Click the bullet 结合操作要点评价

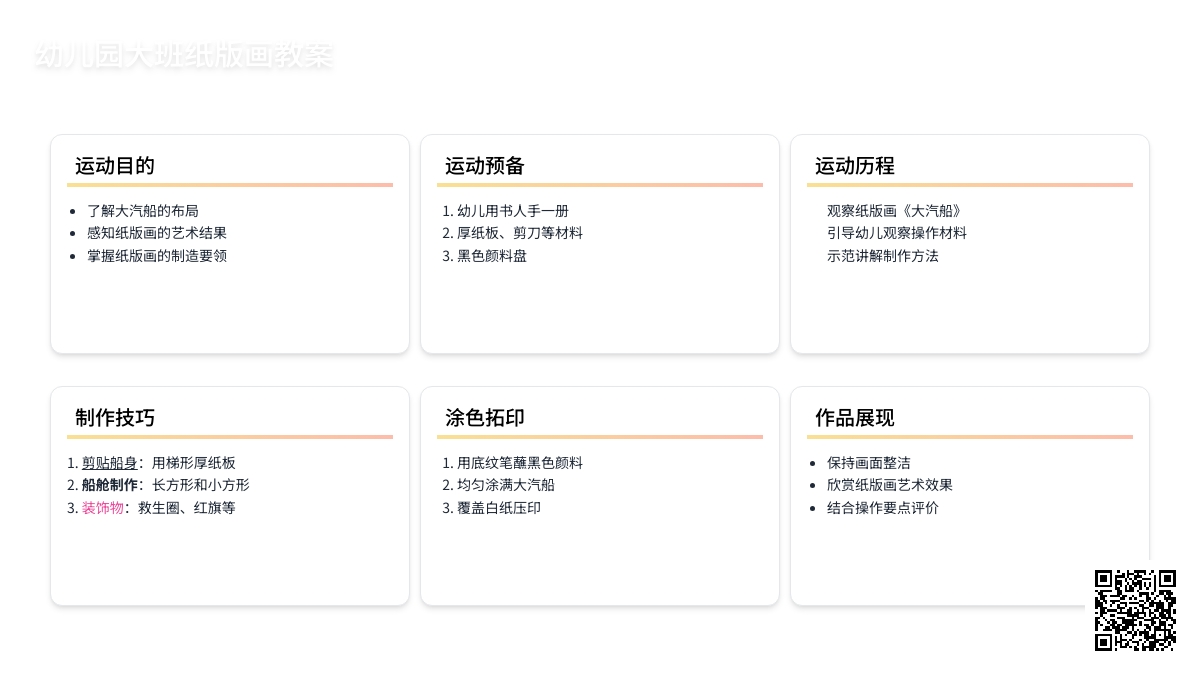click(x=883, y=508)
